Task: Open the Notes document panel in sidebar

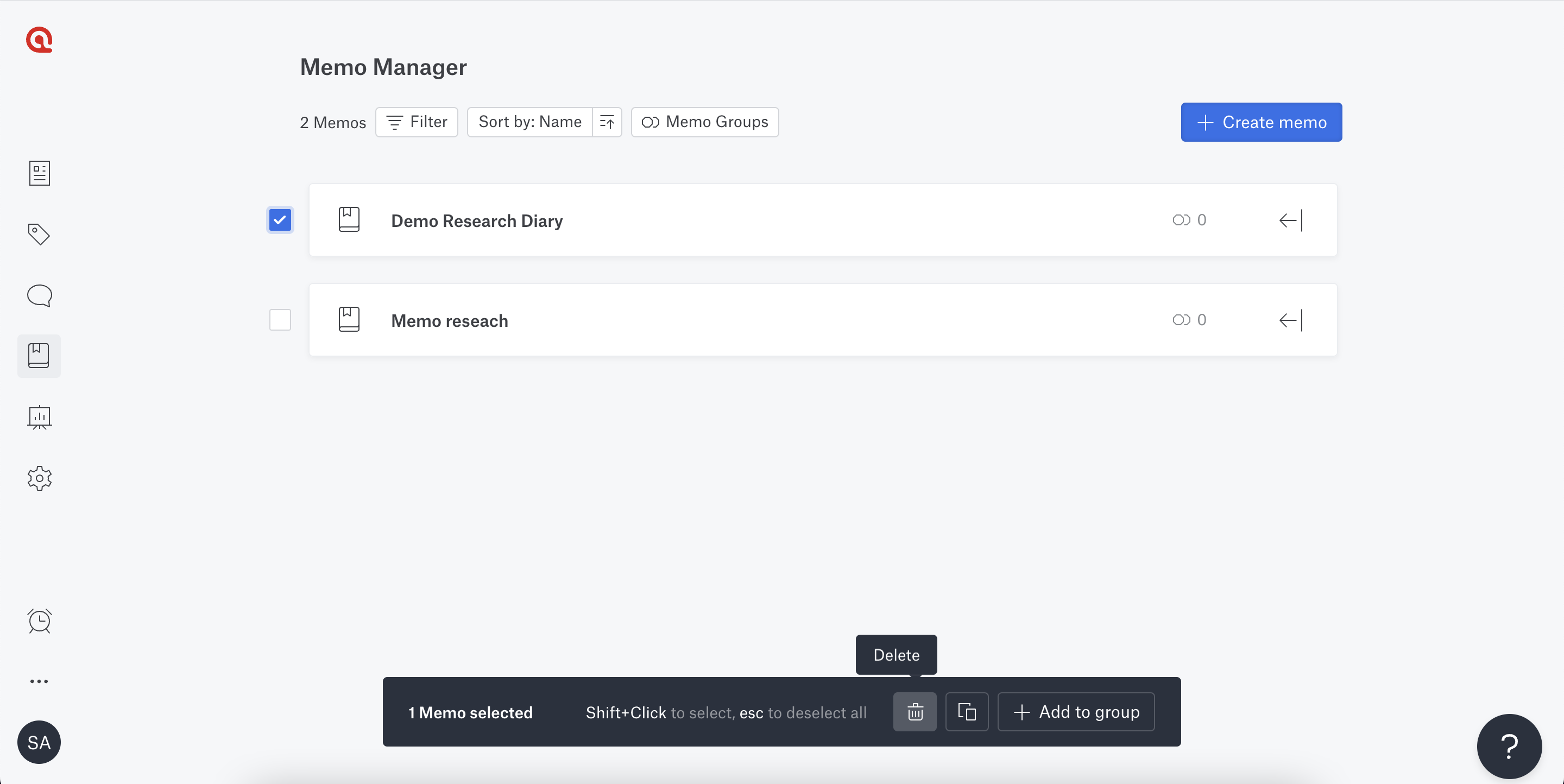Action: click(x=39, y=173)
